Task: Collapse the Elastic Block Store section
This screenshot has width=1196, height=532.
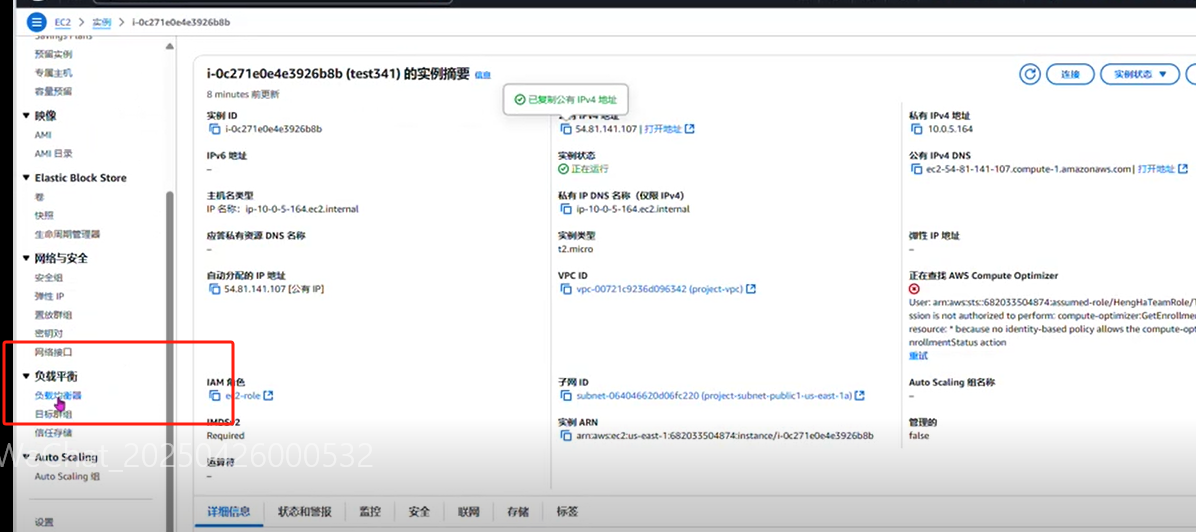Action: click(x=27, y=178)
